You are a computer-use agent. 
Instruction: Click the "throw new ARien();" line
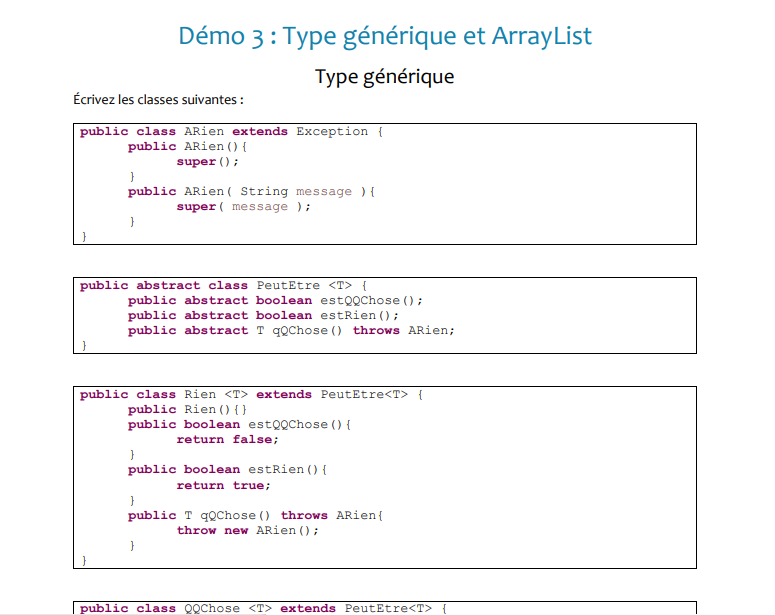coord(248,530)
